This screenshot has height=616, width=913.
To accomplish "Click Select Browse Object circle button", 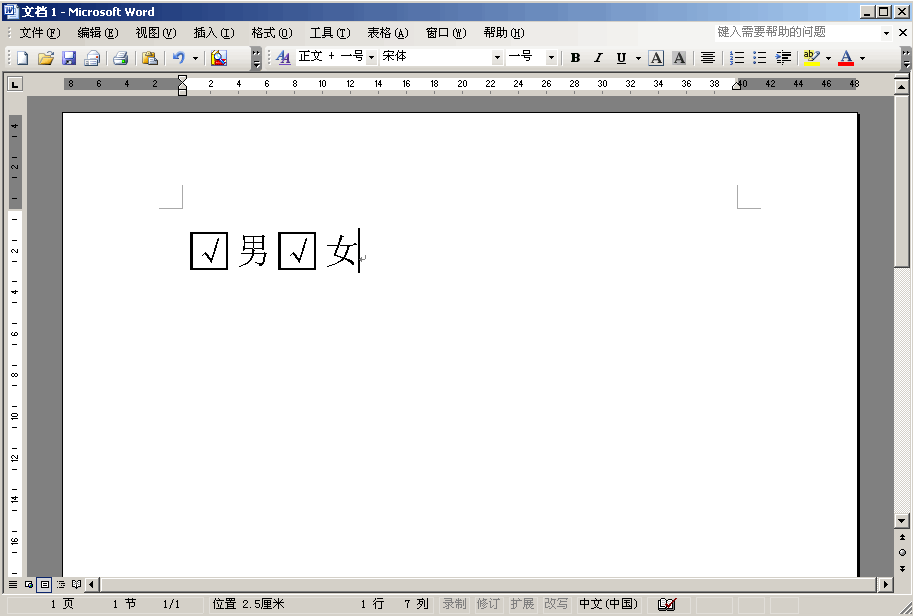I will click(902, 553).
